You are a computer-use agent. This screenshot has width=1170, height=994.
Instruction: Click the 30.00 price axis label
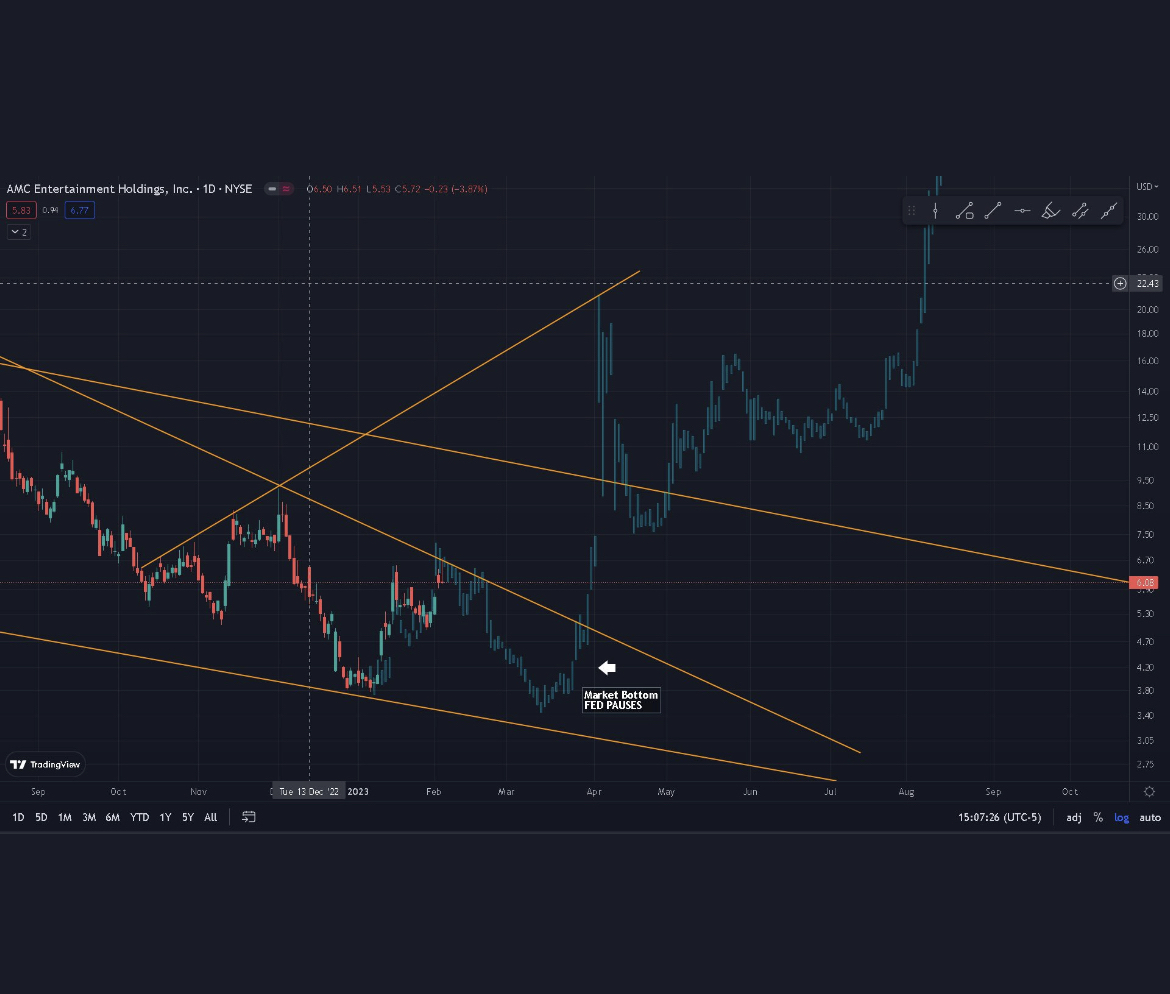pos(1147,216)
